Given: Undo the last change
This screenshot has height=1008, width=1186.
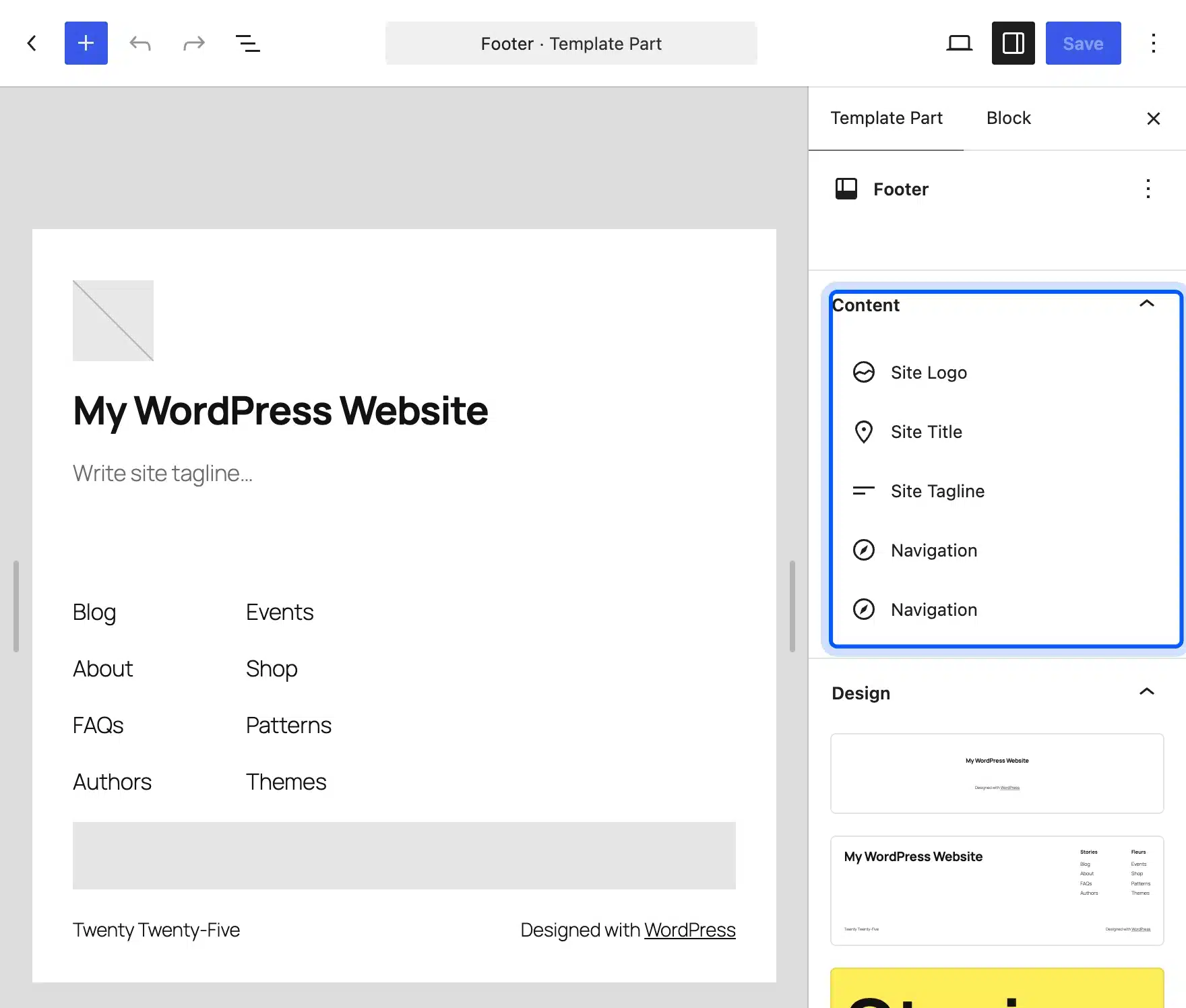Looking at the screenshot, I should click(x=140, y=44).
